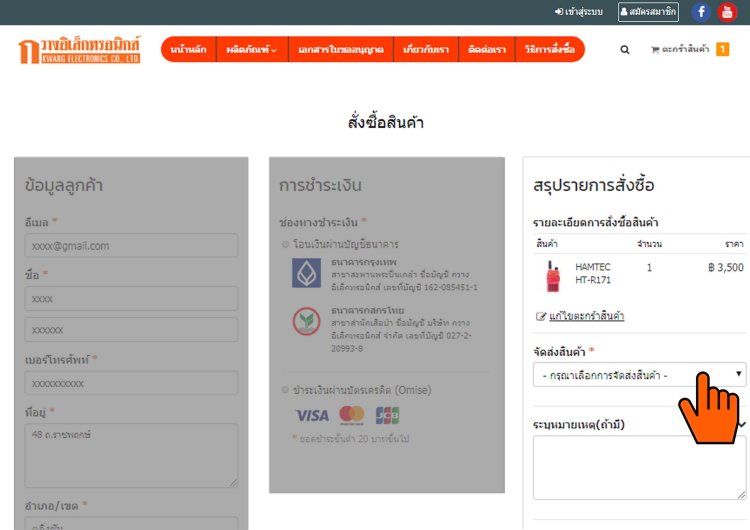
Task: Open วิธีการสั่งซื้อ how-to-order page
Action: click(549, 49)
